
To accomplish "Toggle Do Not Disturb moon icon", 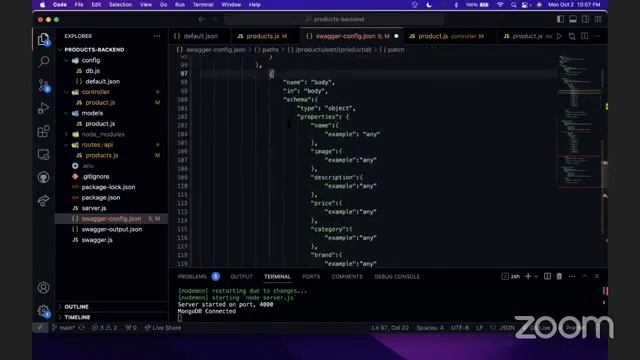I will [x=429, y=5].
